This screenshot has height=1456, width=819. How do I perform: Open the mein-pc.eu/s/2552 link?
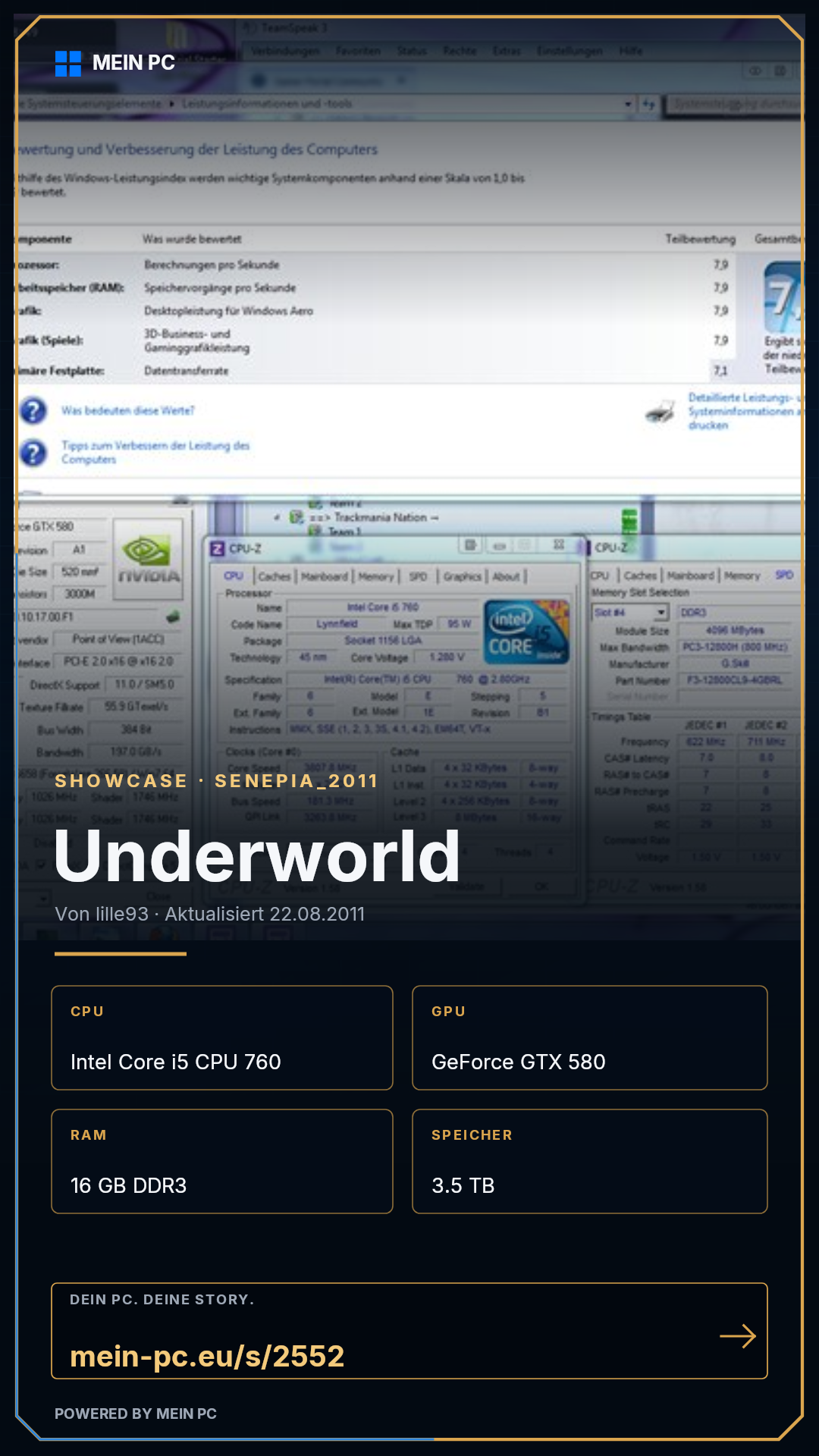[207, 1356]
